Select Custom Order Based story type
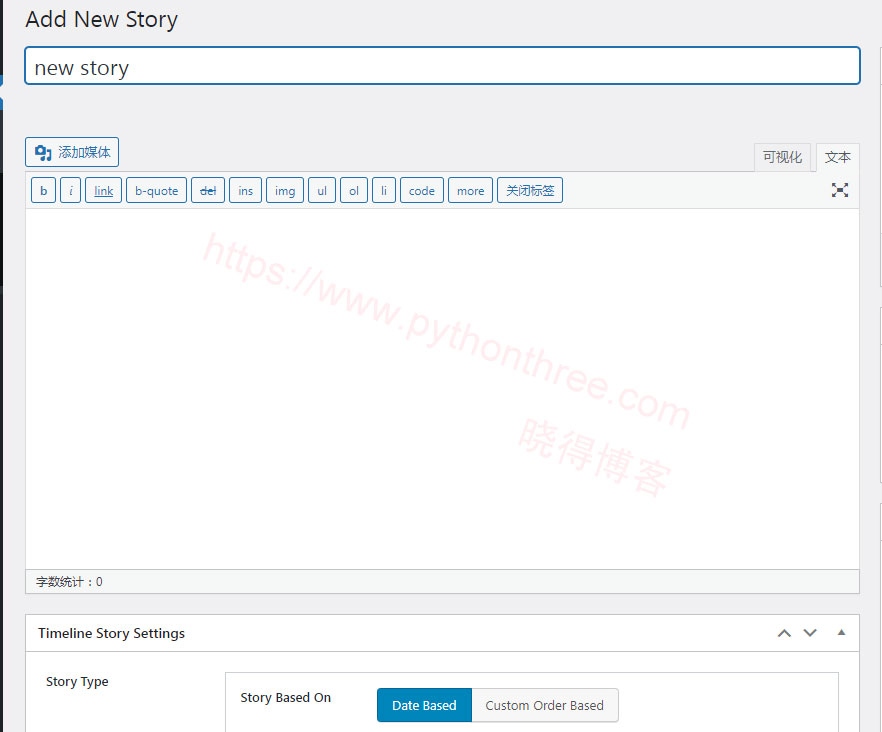This screenshot has width=882, height=732. (x=545, y=705)
